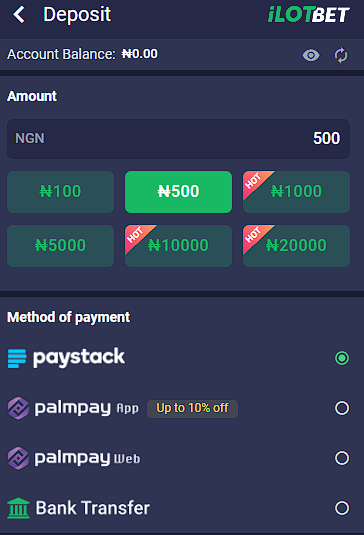Screen dimensions: 364x535
Task: Choose the ₦5000 amount button
Action: click(x=60, y=246)
